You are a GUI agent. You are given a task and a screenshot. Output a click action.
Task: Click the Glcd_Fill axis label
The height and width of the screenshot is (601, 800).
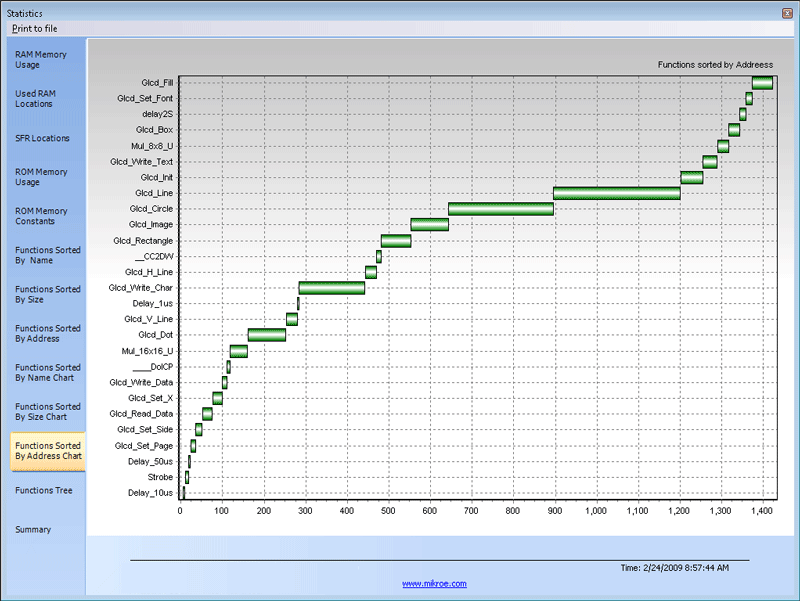point(158,83)
